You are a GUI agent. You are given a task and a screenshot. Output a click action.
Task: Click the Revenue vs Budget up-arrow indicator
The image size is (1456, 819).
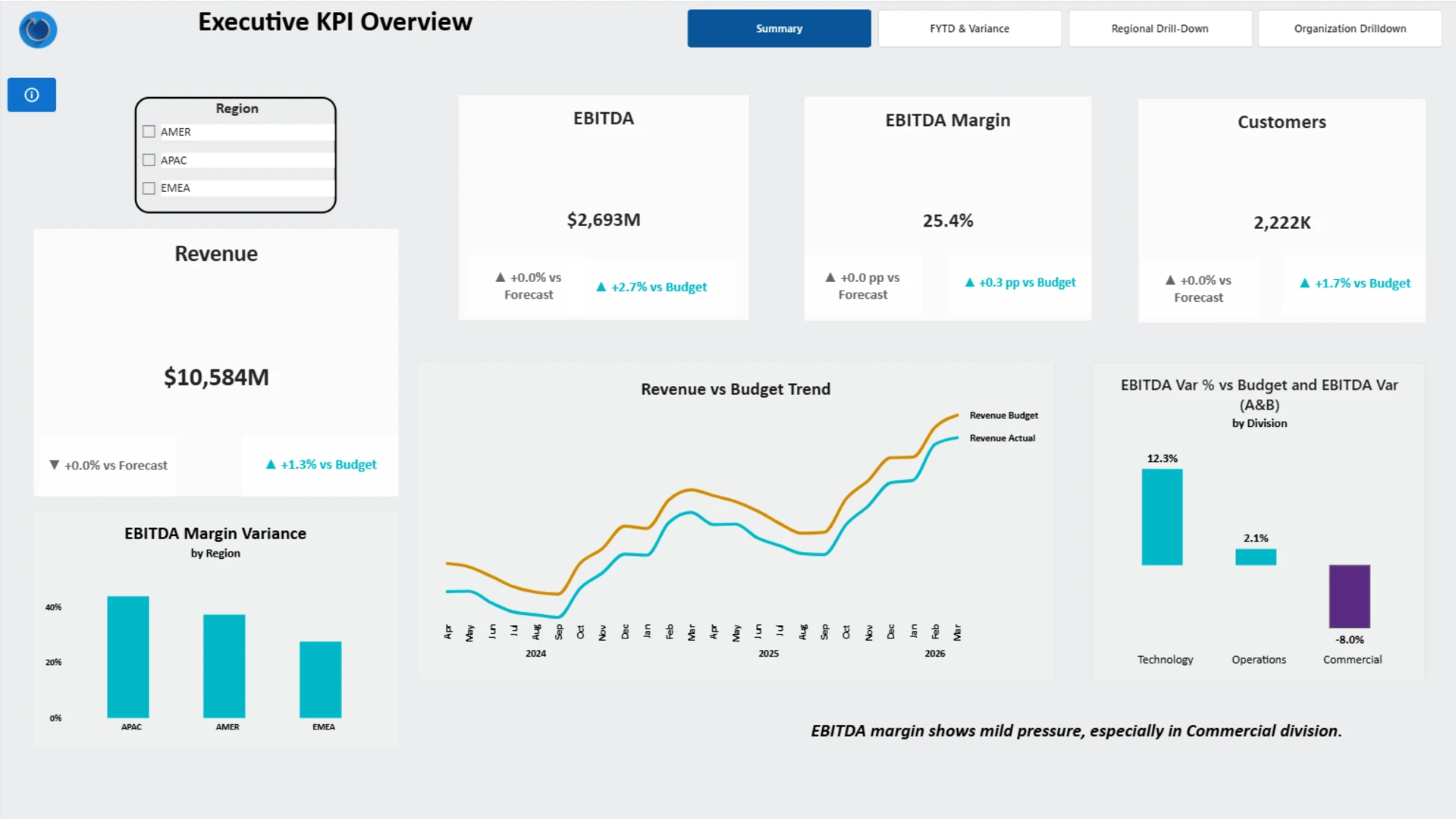tap(271, 464)
